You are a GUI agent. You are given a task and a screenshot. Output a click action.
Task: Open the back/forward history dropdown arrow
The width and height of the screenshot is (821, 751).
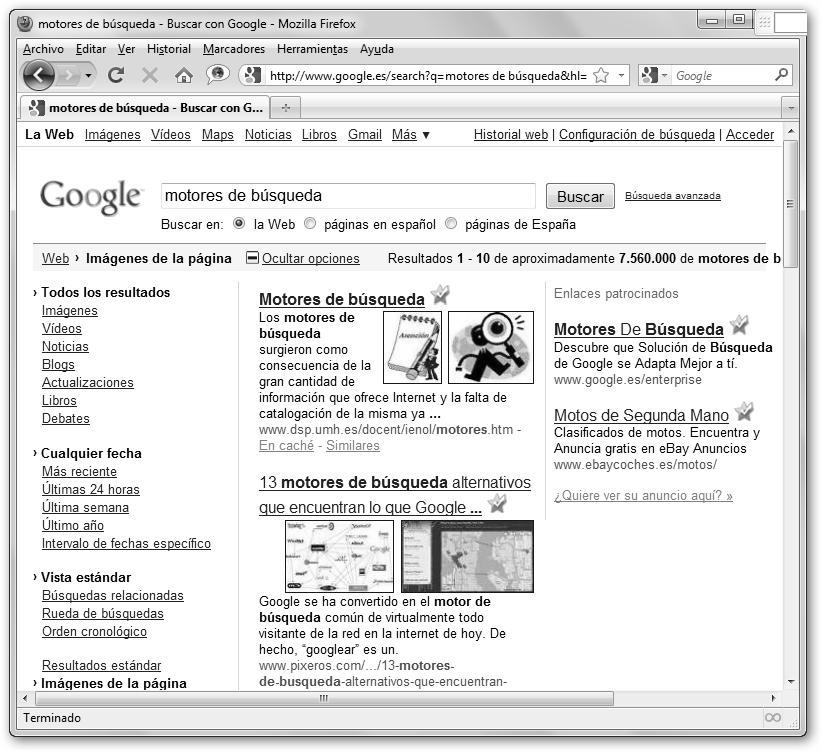coord(89,75)
